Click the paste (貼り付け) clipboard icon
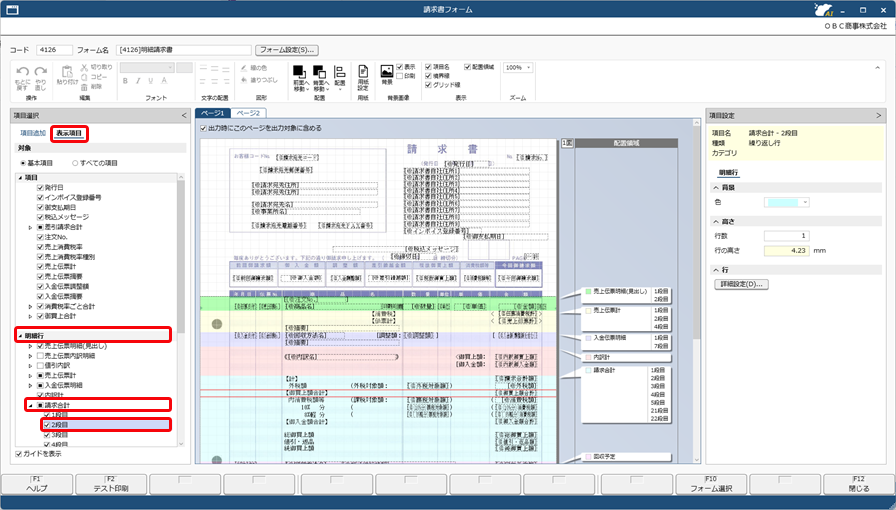The image size is (896, 510). tap(67, 72)
